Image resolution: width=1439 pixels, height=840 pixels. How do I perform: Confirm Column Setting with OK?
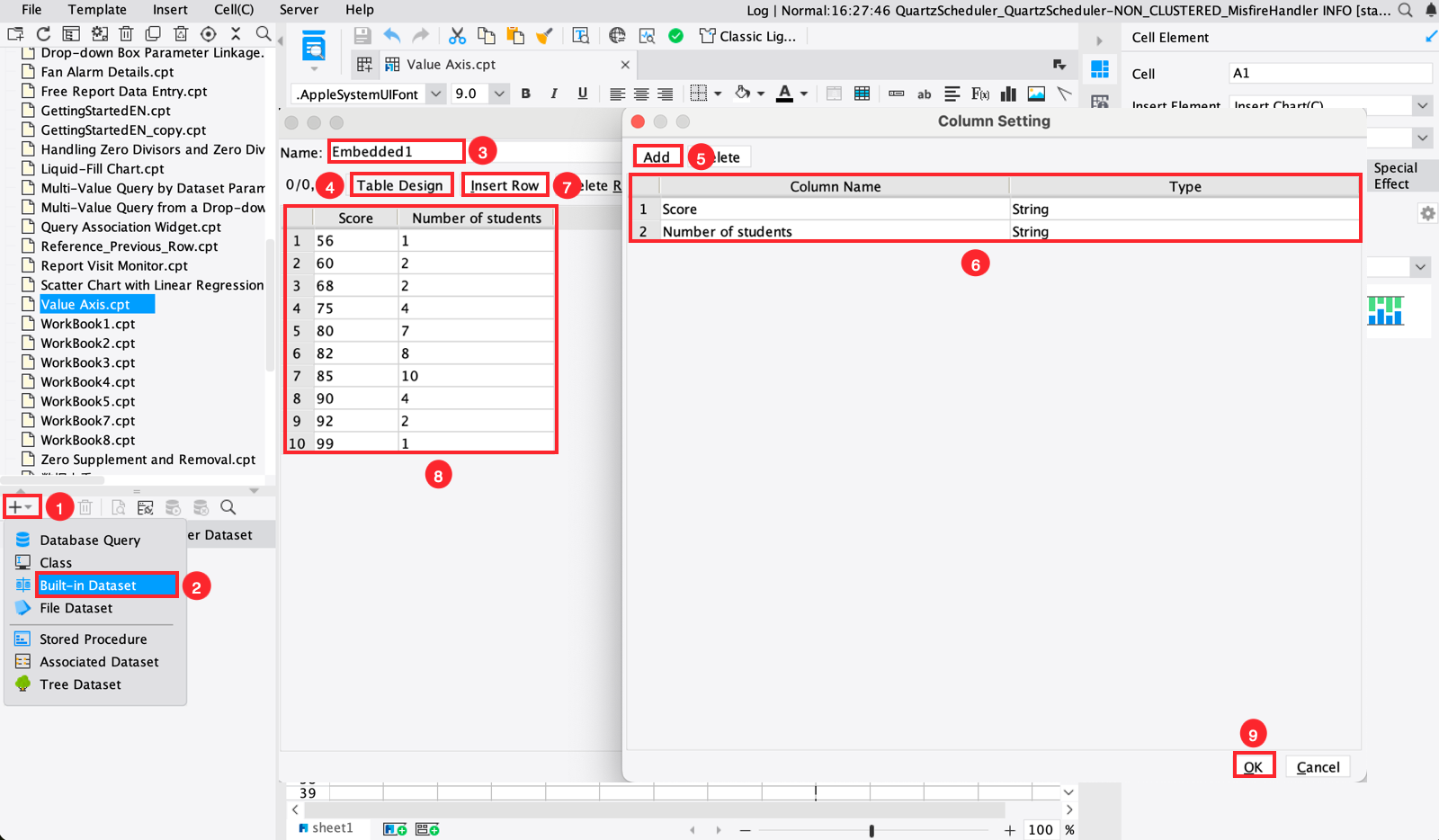click(x=1253, y=766)
